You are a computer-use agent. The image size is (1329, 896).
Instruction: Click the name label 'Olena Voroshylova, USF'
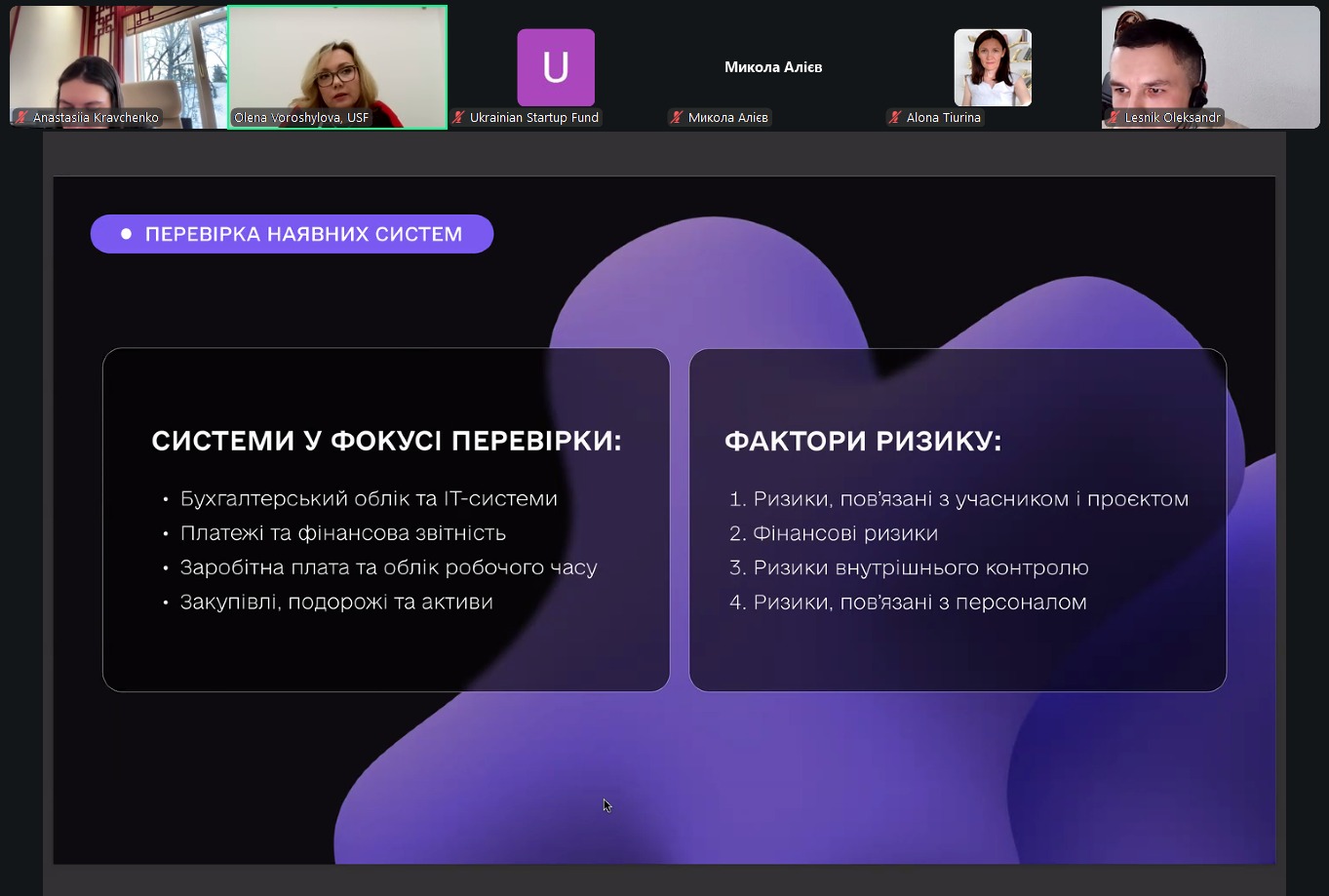coord(301,118)
